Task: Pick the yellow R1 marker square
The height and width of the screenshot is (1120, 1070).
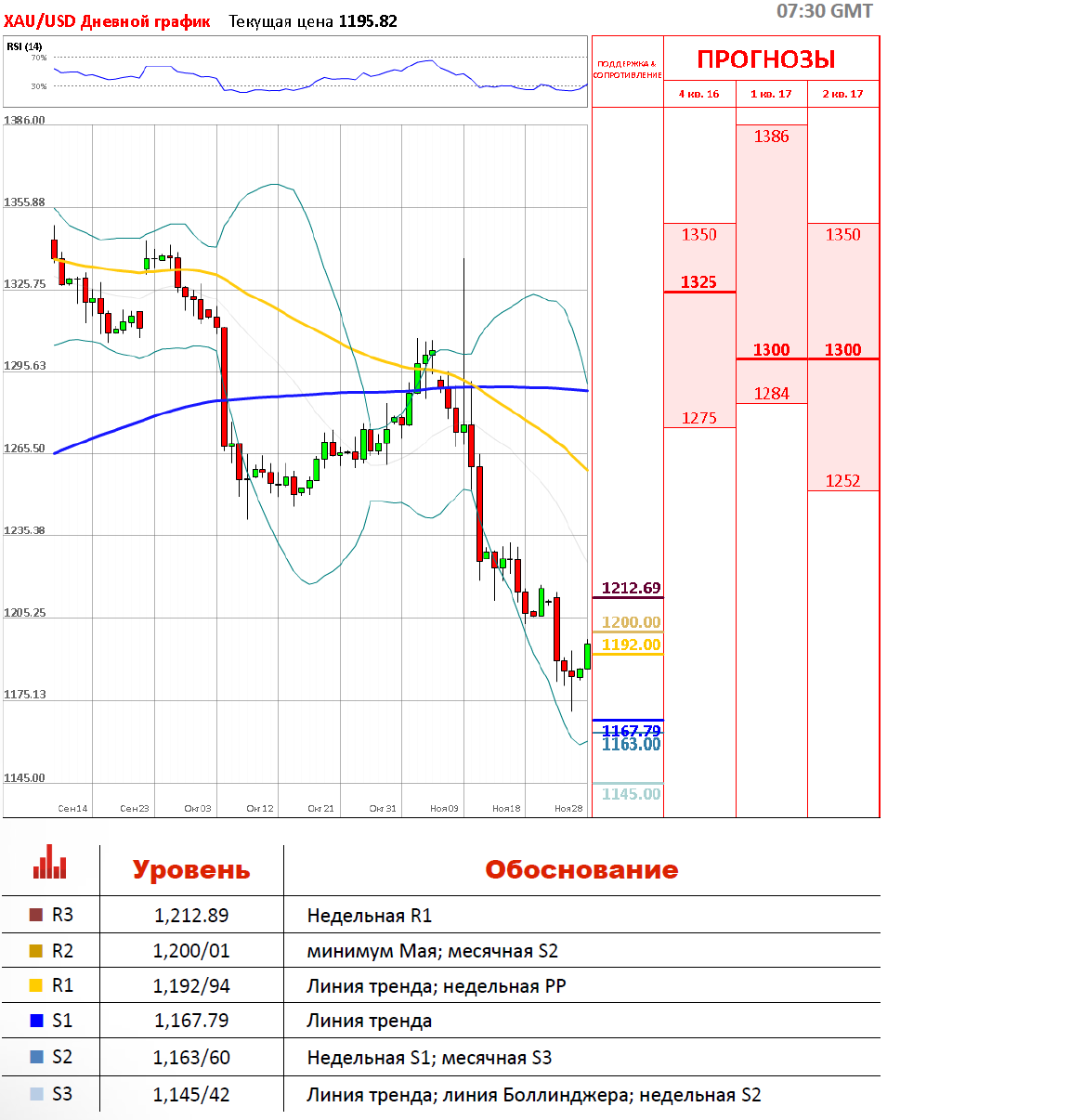Action: pos(36,985)
